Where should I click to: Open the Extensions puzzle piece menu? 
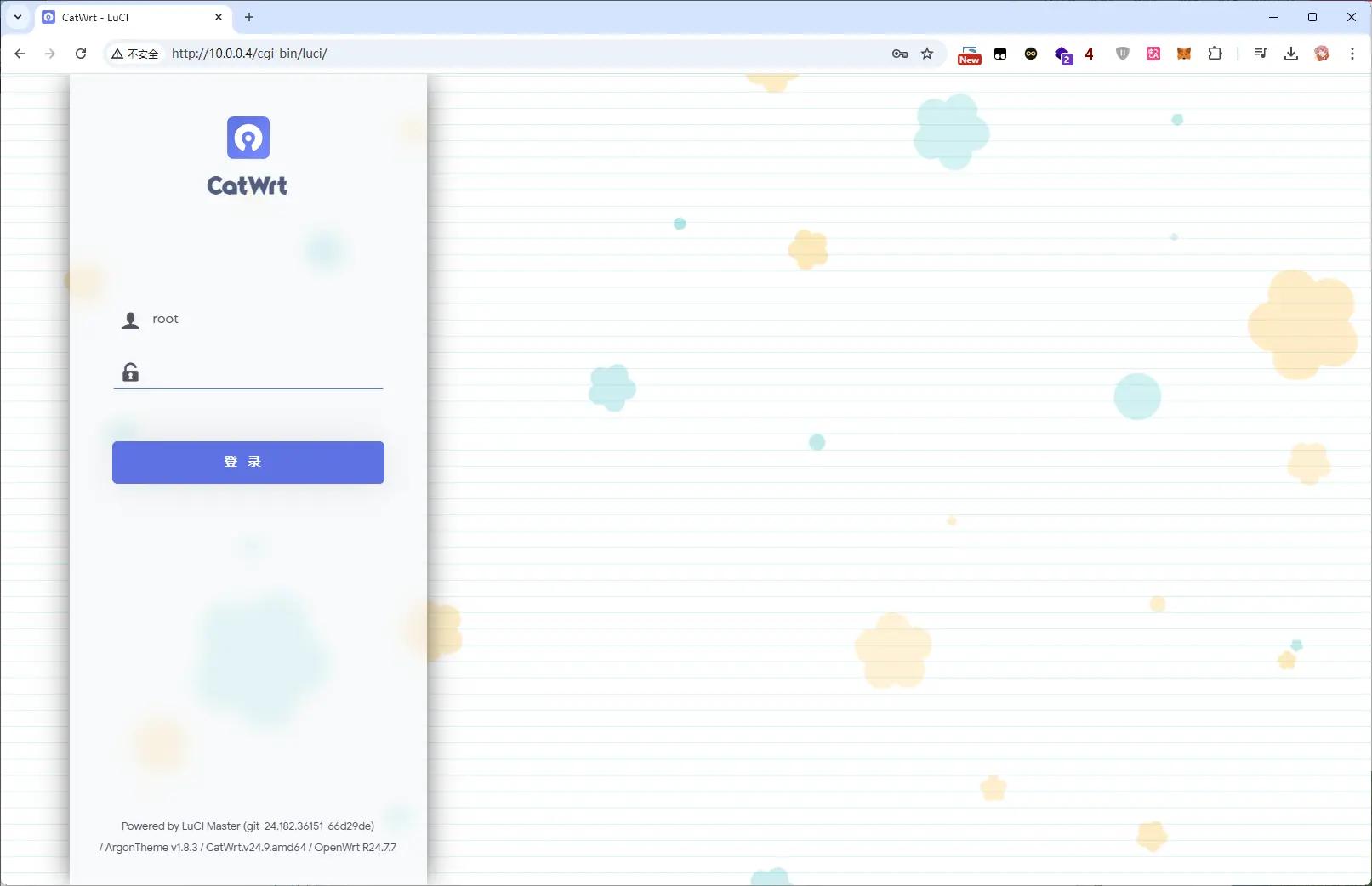(1215, 54)
